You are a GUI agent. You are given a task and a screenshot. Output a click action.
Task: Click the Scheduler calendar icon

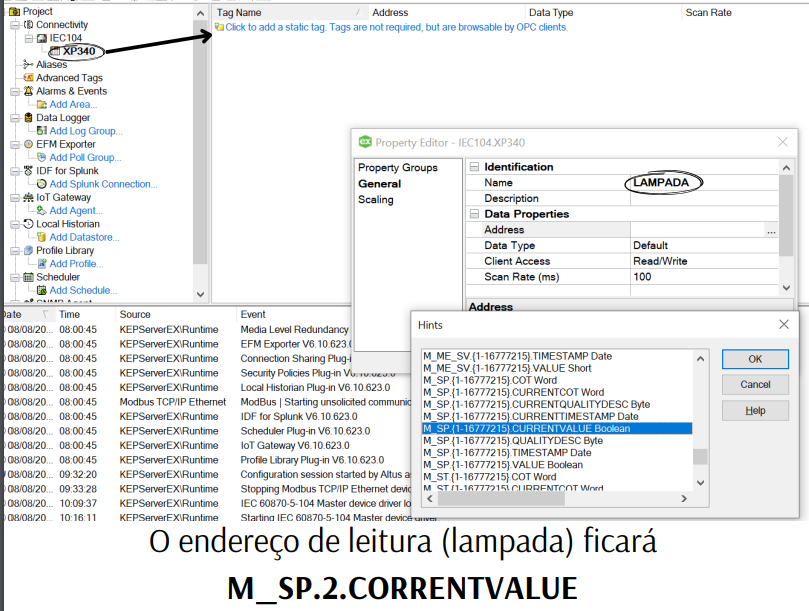28,277
